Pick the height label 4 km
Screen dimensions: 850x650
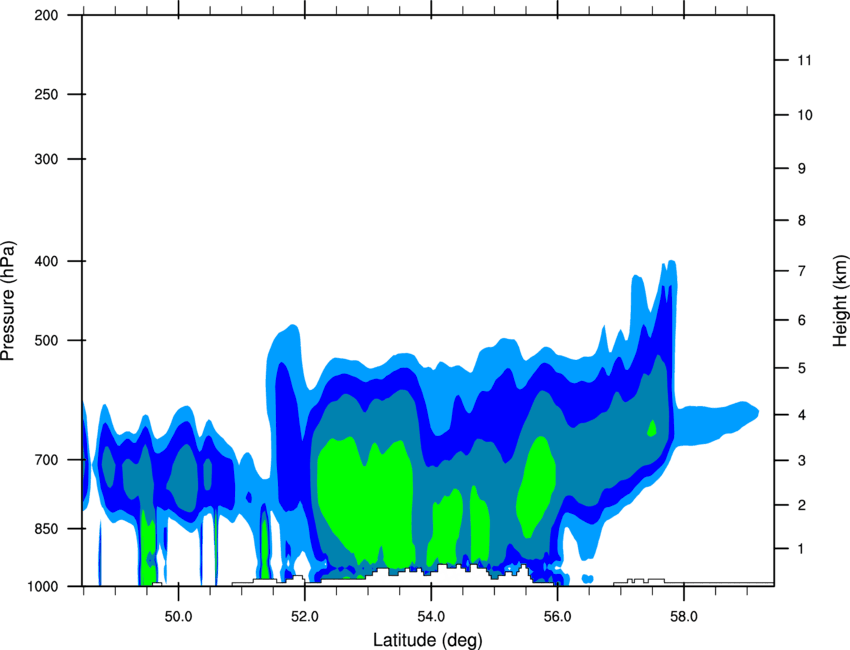click(802, 415)
